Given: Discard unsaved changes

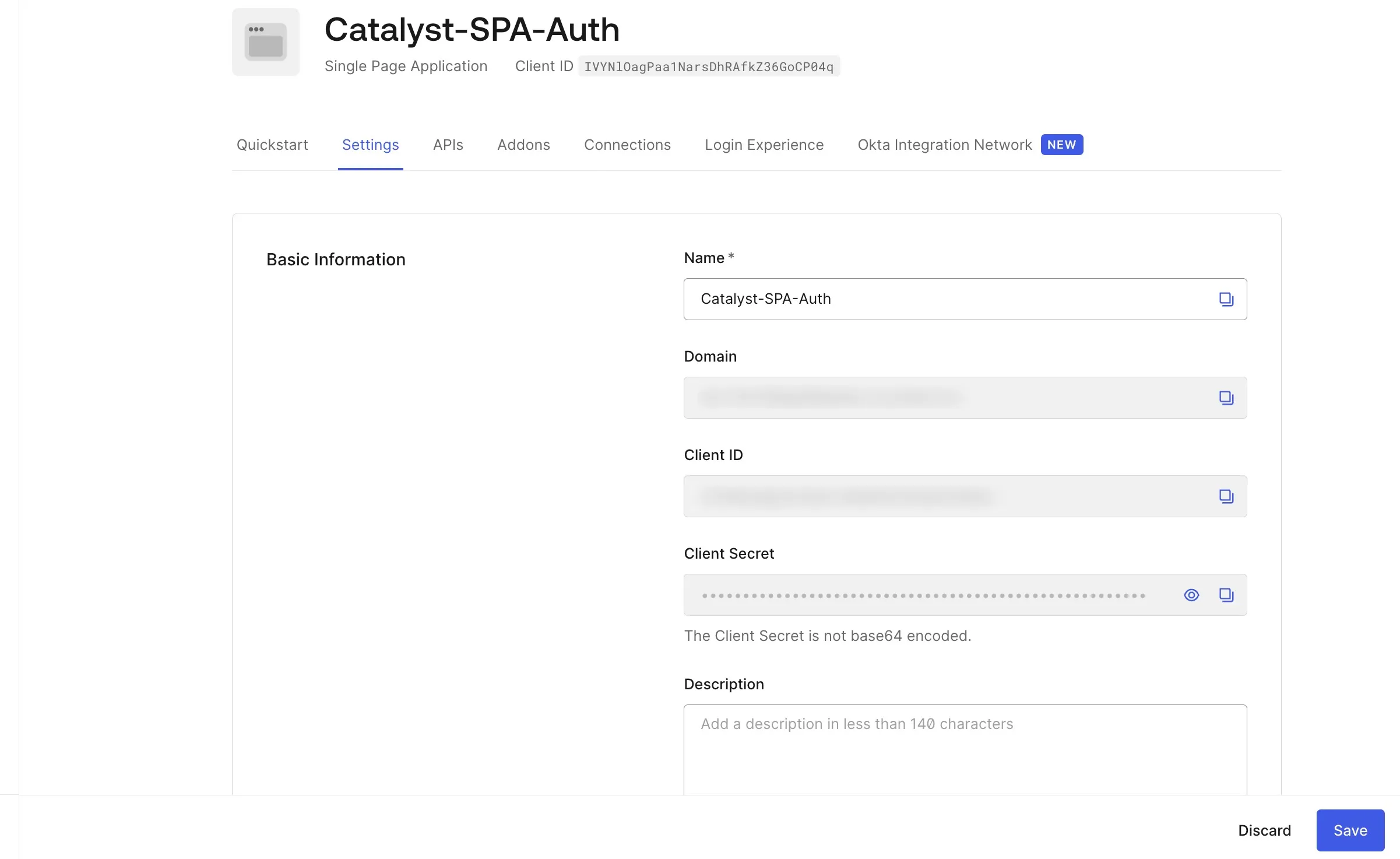Looking at the screenshot, I should pos(1264,830).
